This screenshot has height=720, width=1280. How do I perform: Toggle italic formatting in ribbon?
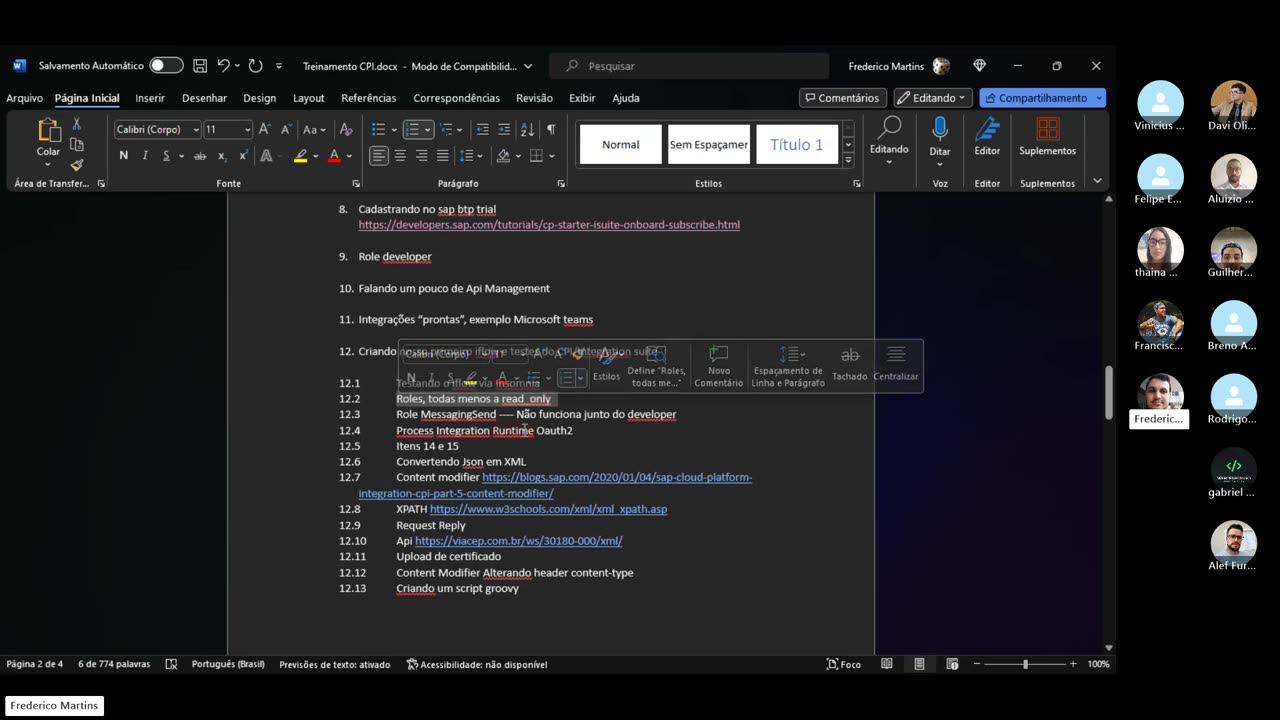[145, 156]
